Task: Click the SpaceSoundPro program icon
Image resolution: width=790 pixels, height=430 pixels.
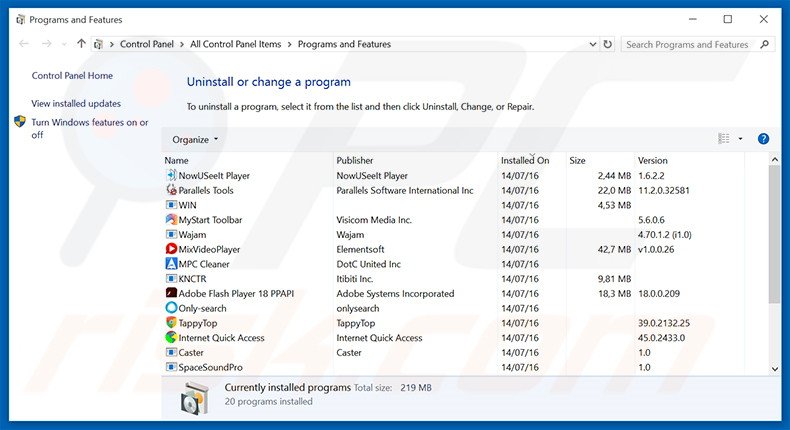Action: pyautogui.click(x=171, y=367)
